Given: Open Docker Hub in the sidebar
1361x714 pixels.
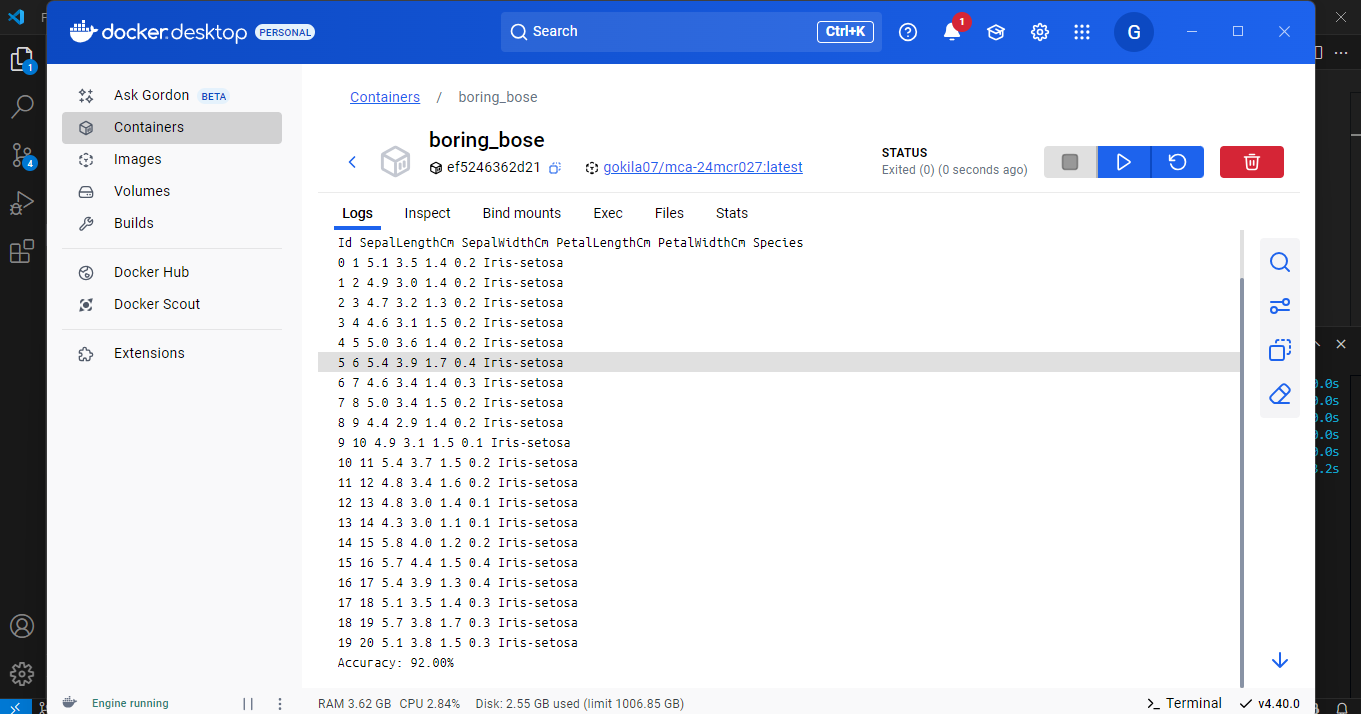Looking at the screenshot, I should pyautogui.click(x=172, y=272).
